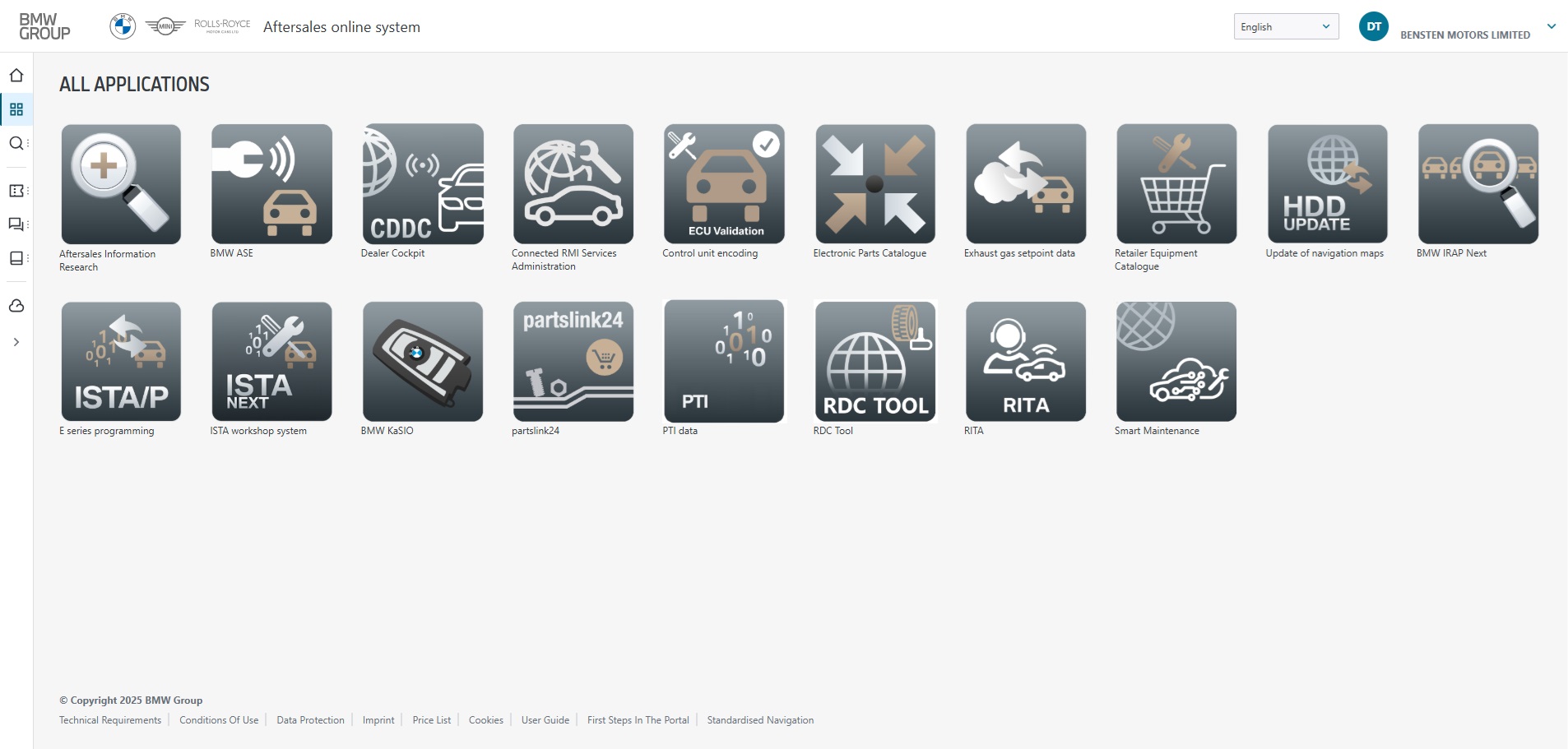
Task: Open the sidebar cloud icon
Action: click(16, 306)
